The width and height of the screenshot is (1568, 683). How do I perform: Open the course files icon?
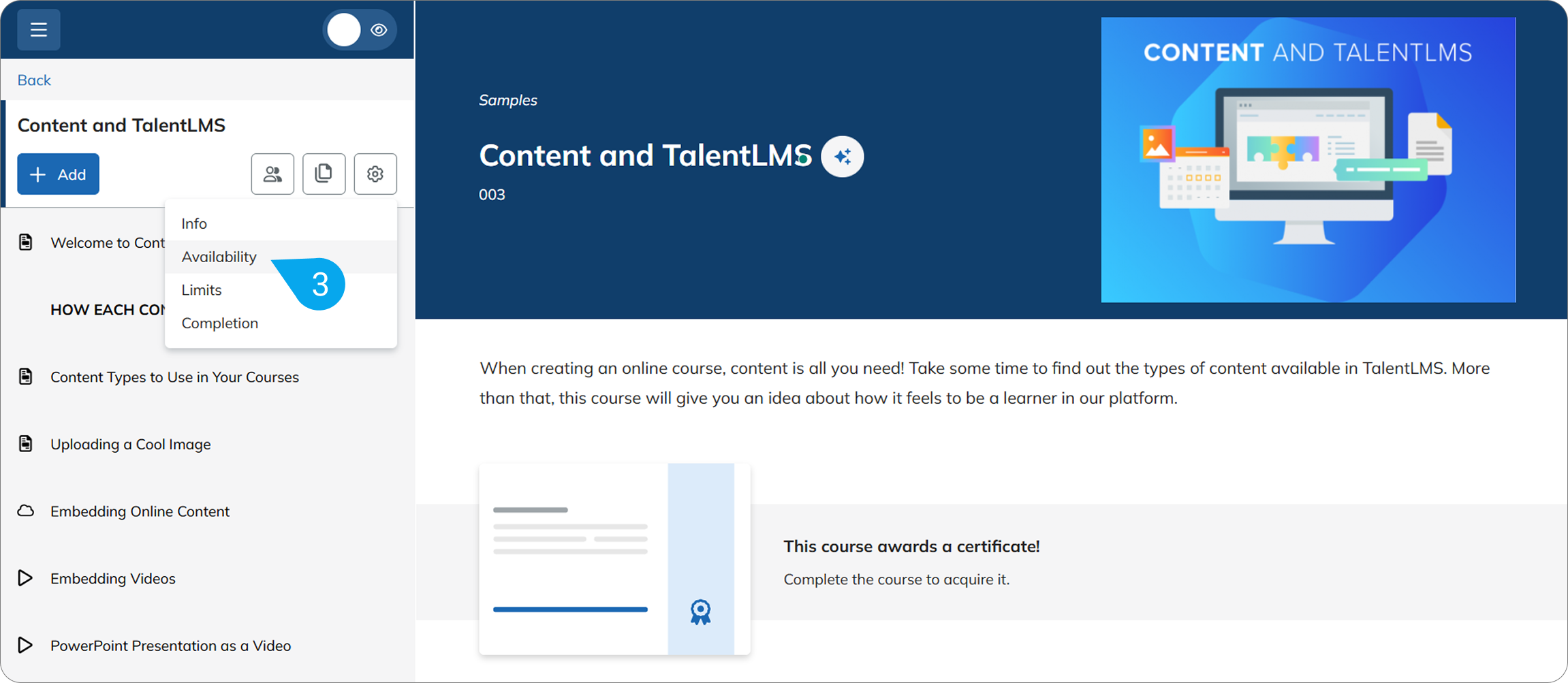pyautogui.click(x=324, y=174)
